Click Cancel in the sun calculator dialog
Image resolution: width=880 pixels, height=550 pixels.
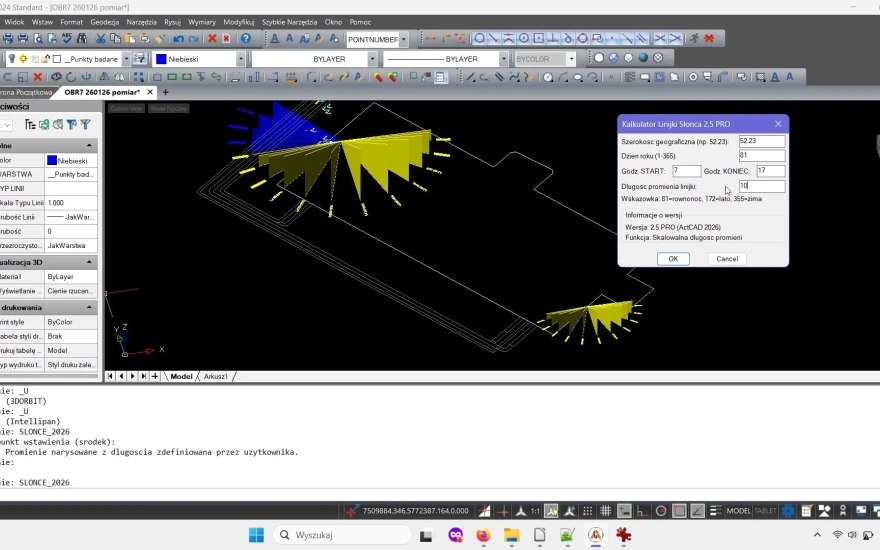pos(727,259)
